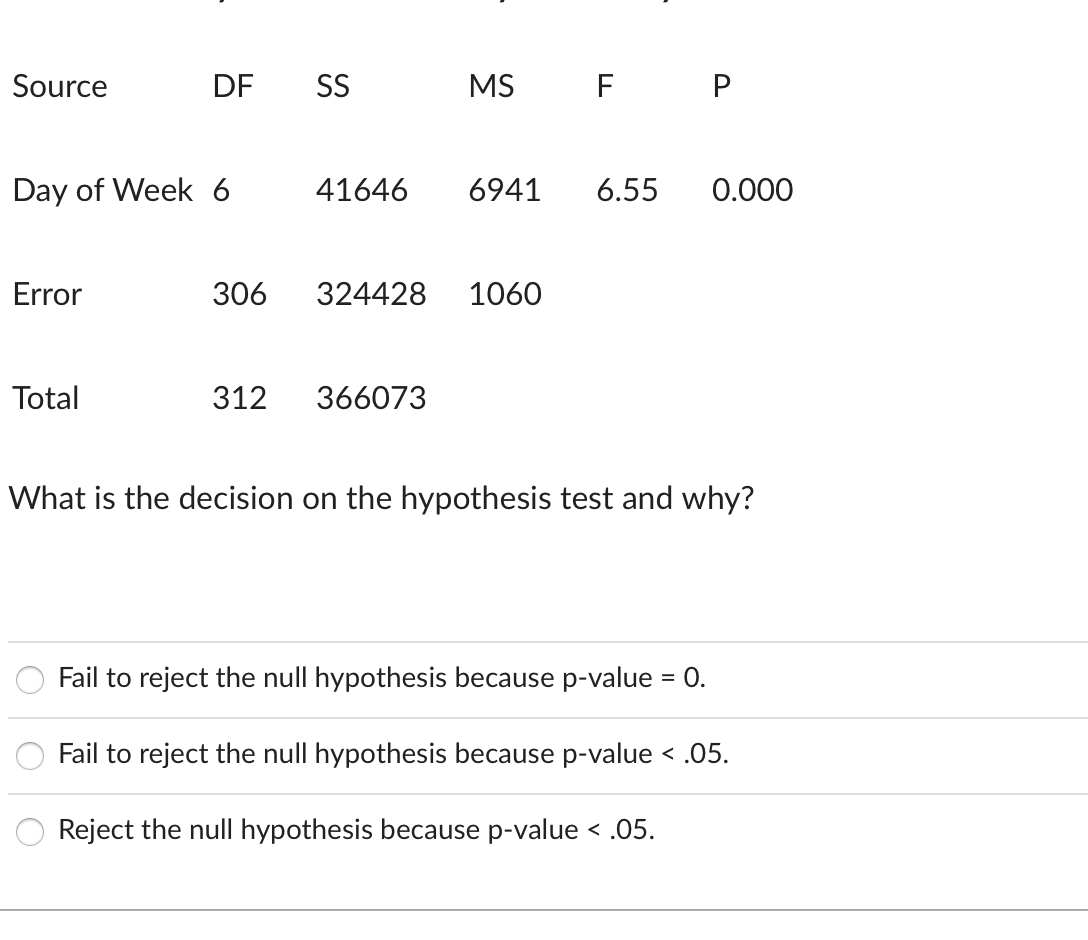Image resolution: width=1088 pixels, height=940 pixels.
Task: Click the question text about the hypothesis test
Action: pyautogui.click(x=381, y=498)
